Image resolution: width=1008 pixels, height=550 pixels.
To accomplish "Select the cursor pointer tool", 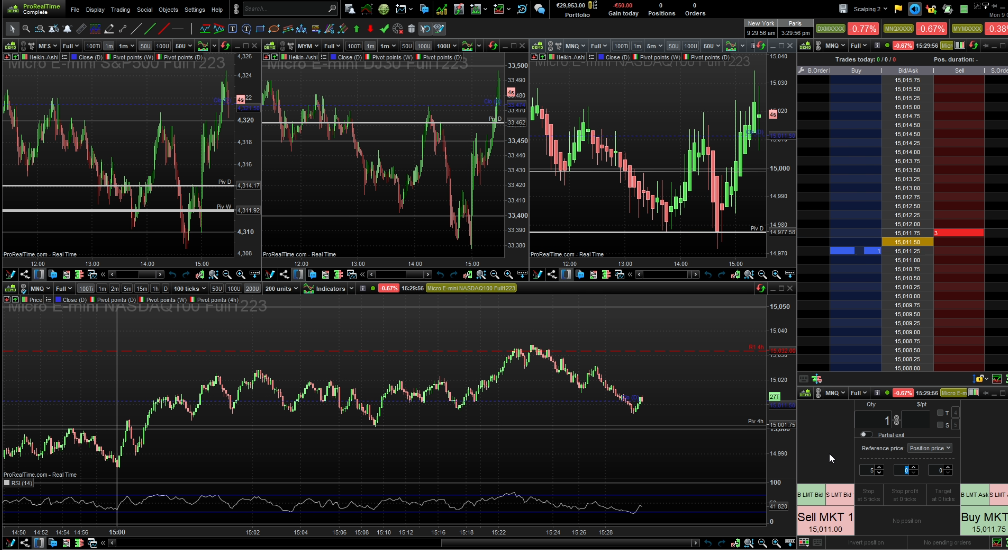I will click(x=12, y=29).
